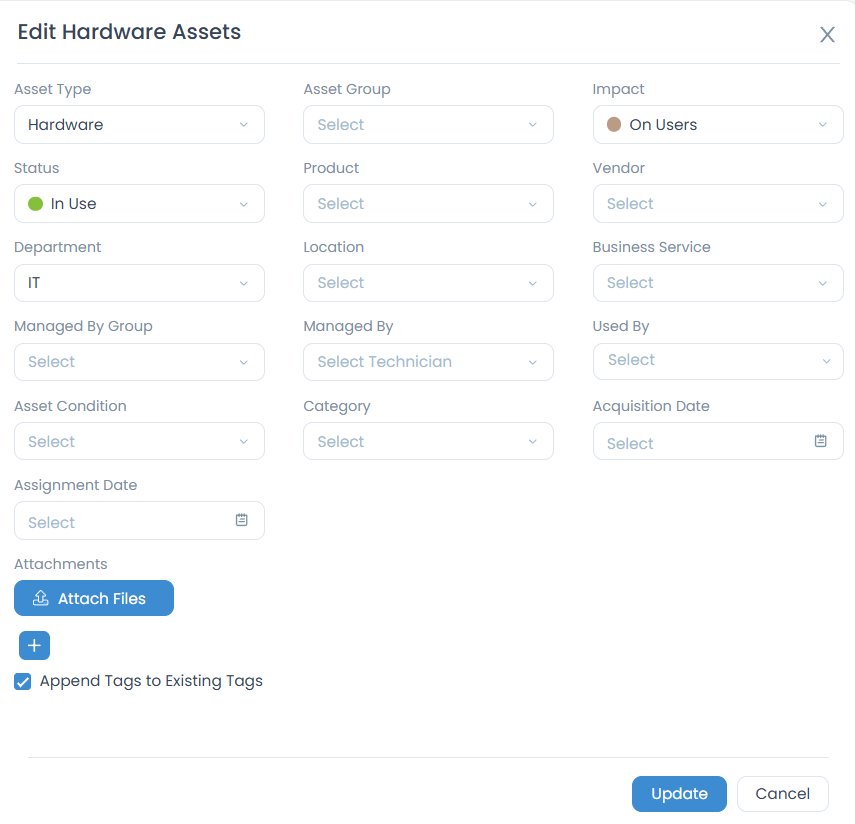Toggle Append Tags to Existing Tags checkbox
The width and height of the screenshot is (855, 824).
point(23,682)
